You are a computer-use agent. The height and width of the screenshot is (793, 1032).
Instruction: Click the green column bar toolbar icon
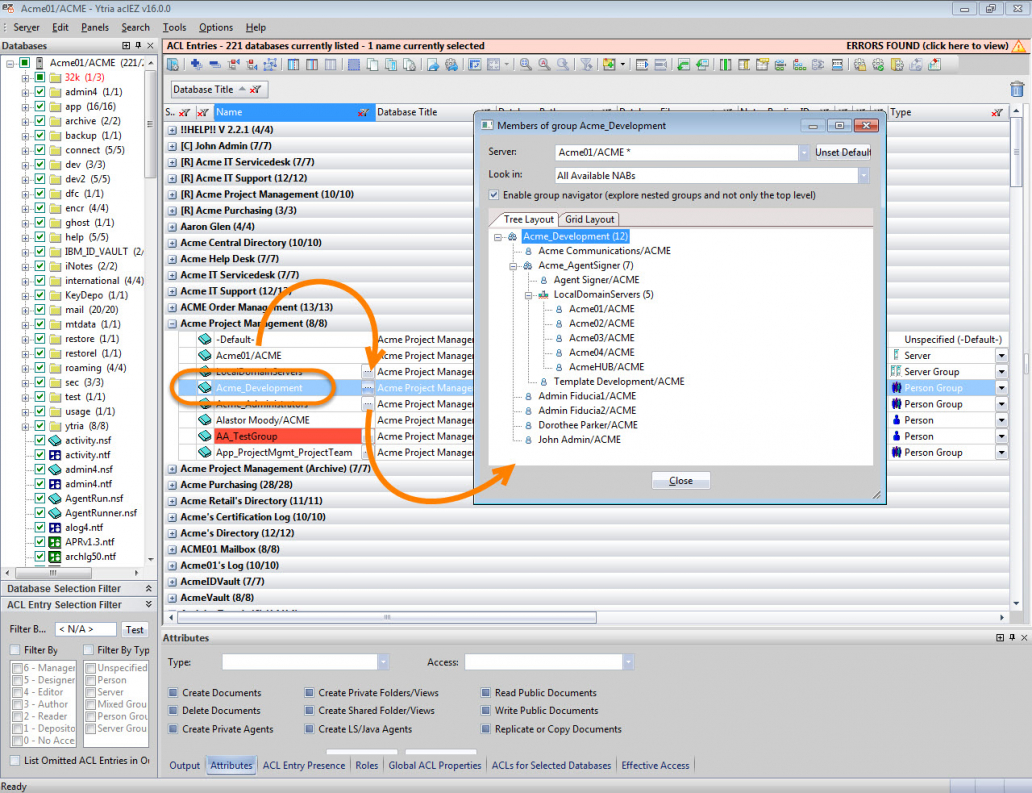click(725, 64)
